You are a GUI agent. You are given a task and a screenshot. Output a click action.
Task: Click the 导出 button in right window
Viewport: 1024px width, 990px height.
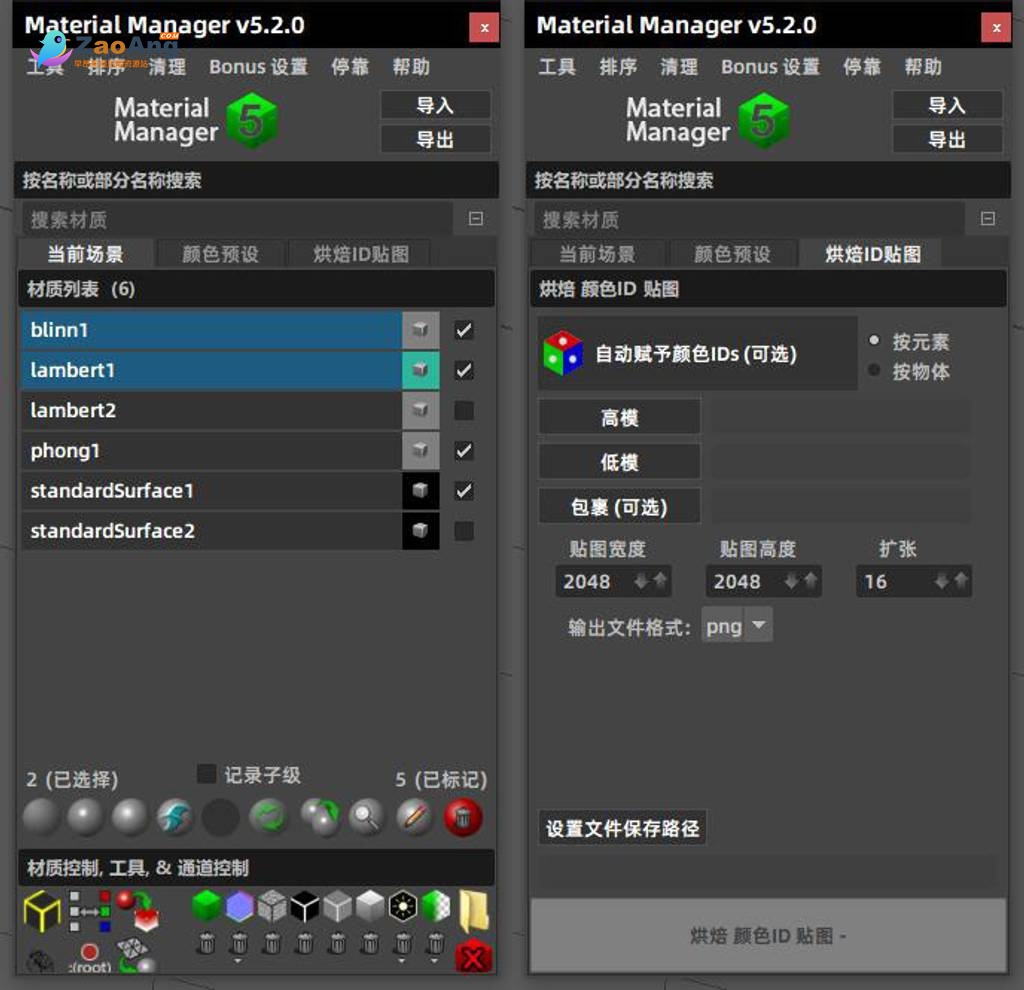click(947, 139)
